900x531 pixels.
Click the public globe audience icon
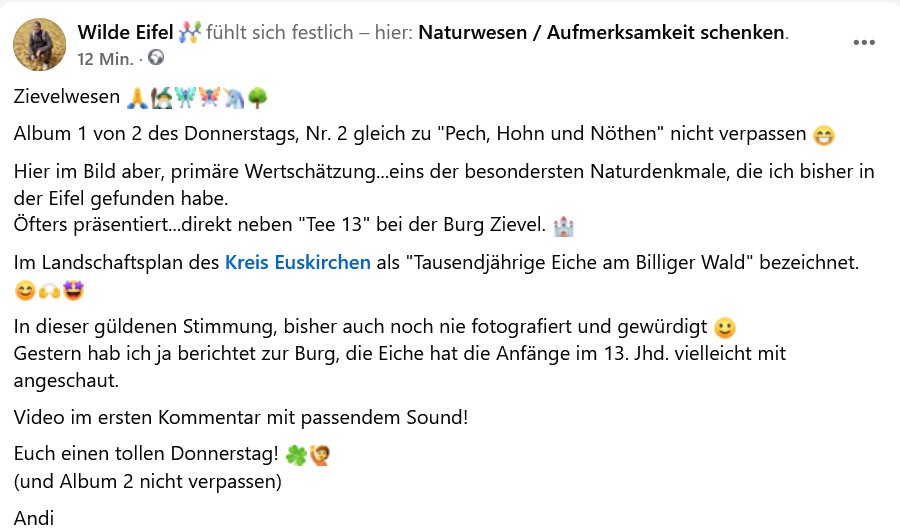click(156, 59)
